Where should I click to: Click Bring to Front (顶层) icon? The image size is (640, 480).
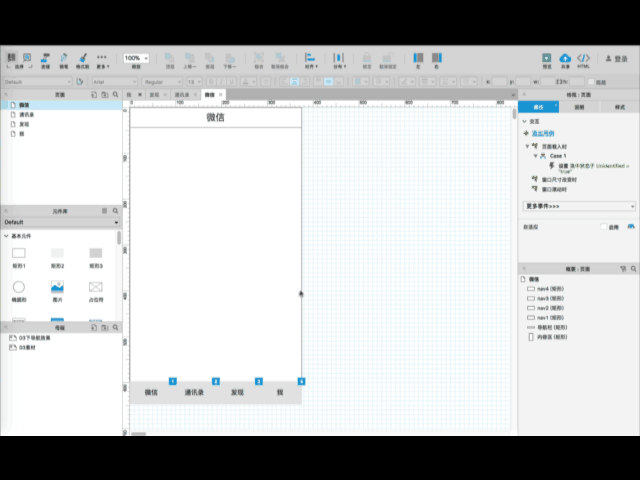point(169,60)
